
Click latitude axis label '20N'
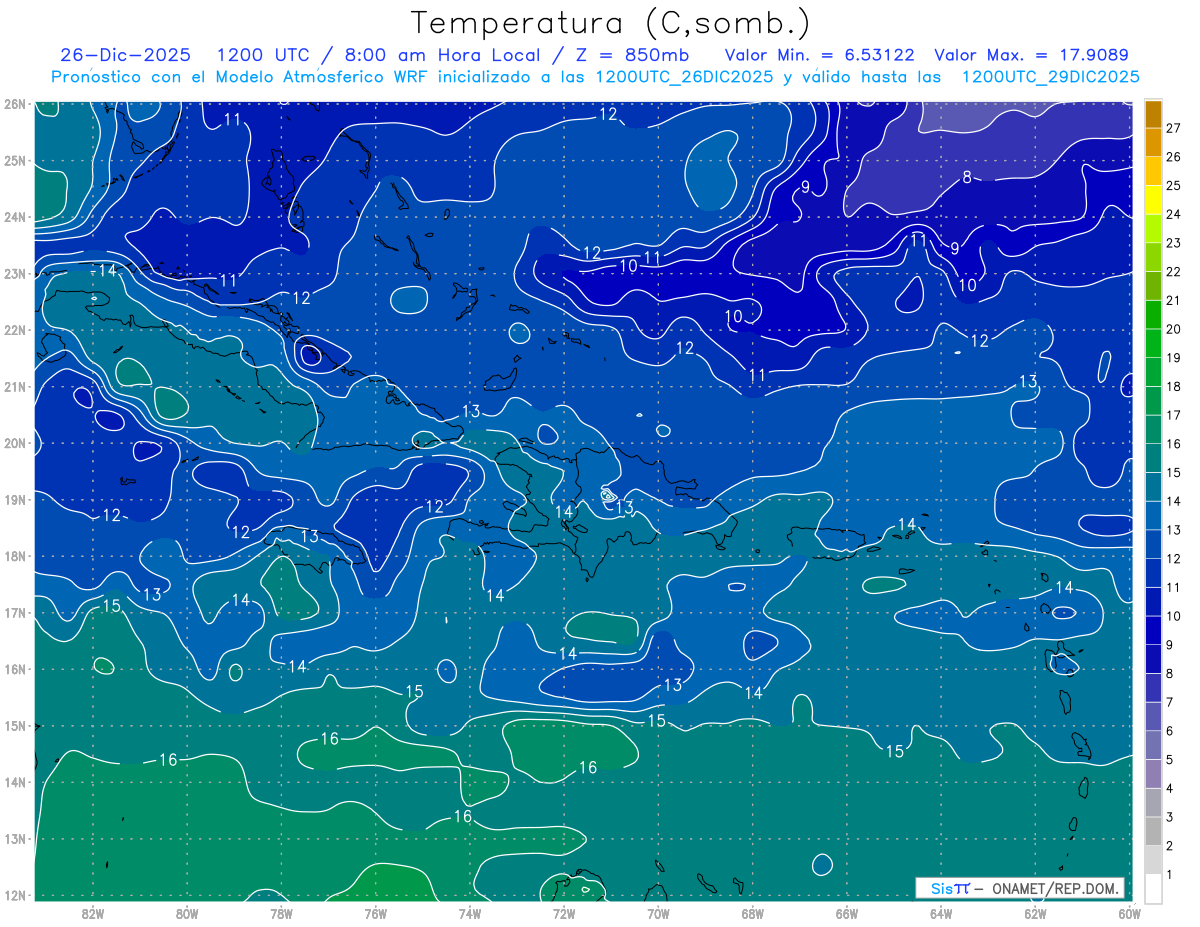14,443
